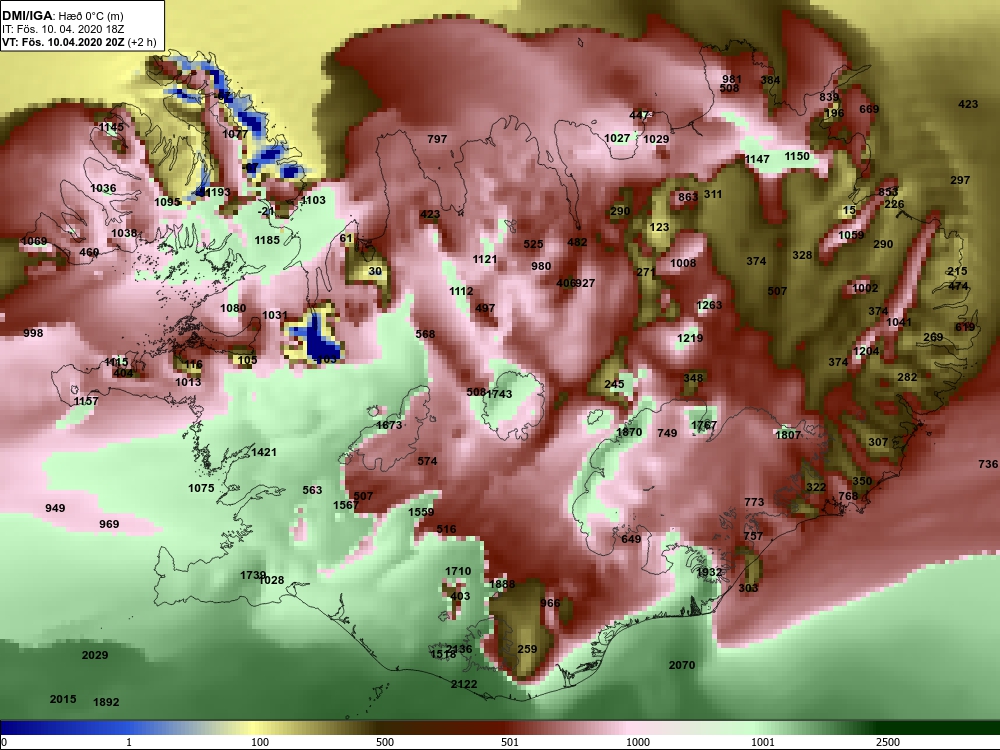Click the map value '1145'
Screen dimensions: 1000x750
(x=111, y=128)
